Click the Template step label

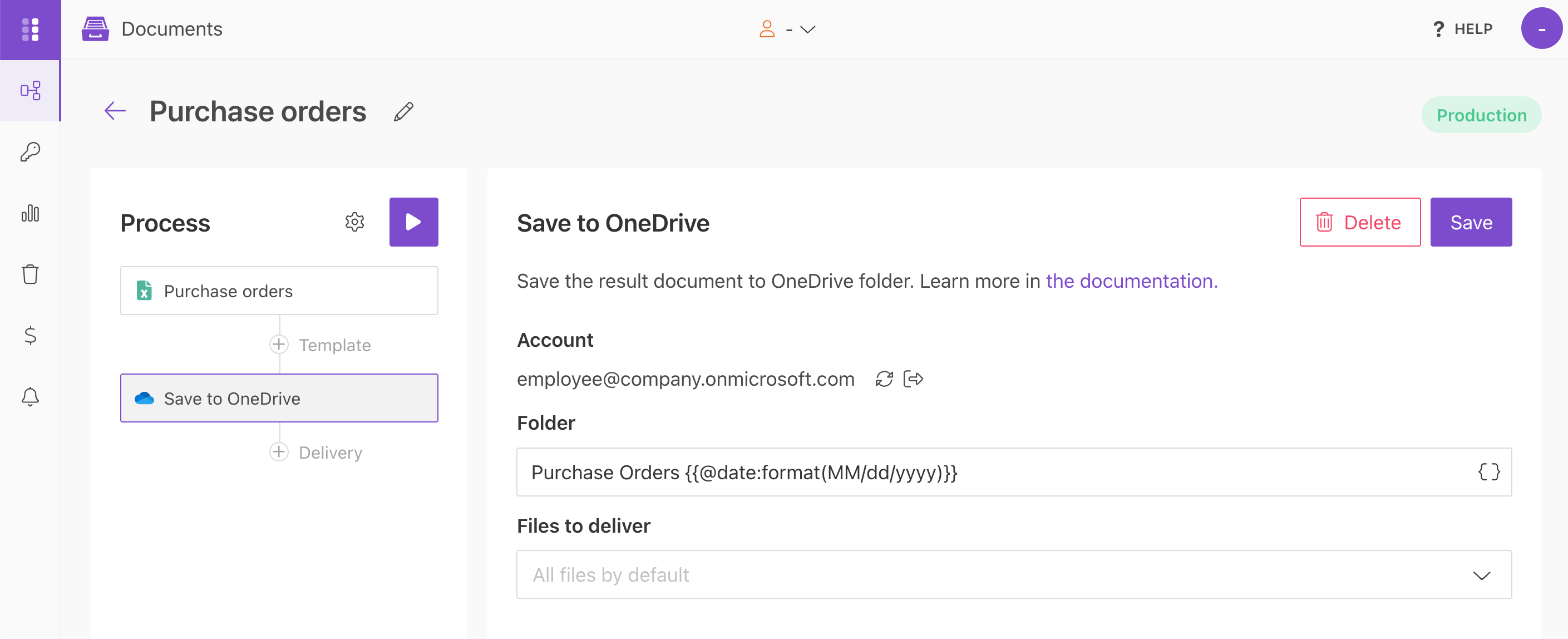click(335, 345)
